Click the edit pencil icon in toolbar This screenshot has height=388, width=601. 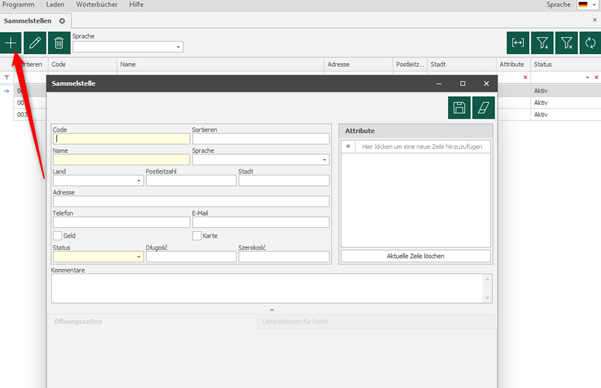point(35,43)
